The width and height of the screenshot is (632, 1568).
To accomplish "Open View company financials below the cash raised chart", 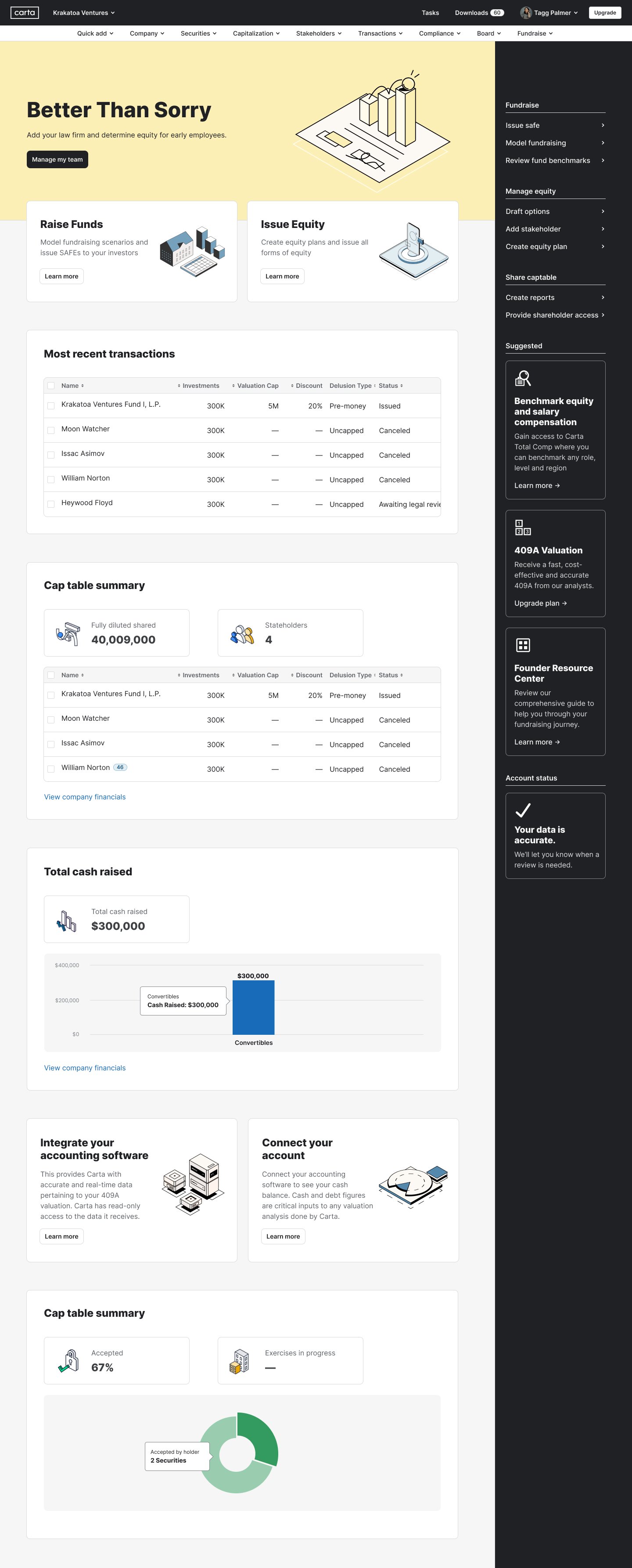I will click(85, 1068).
